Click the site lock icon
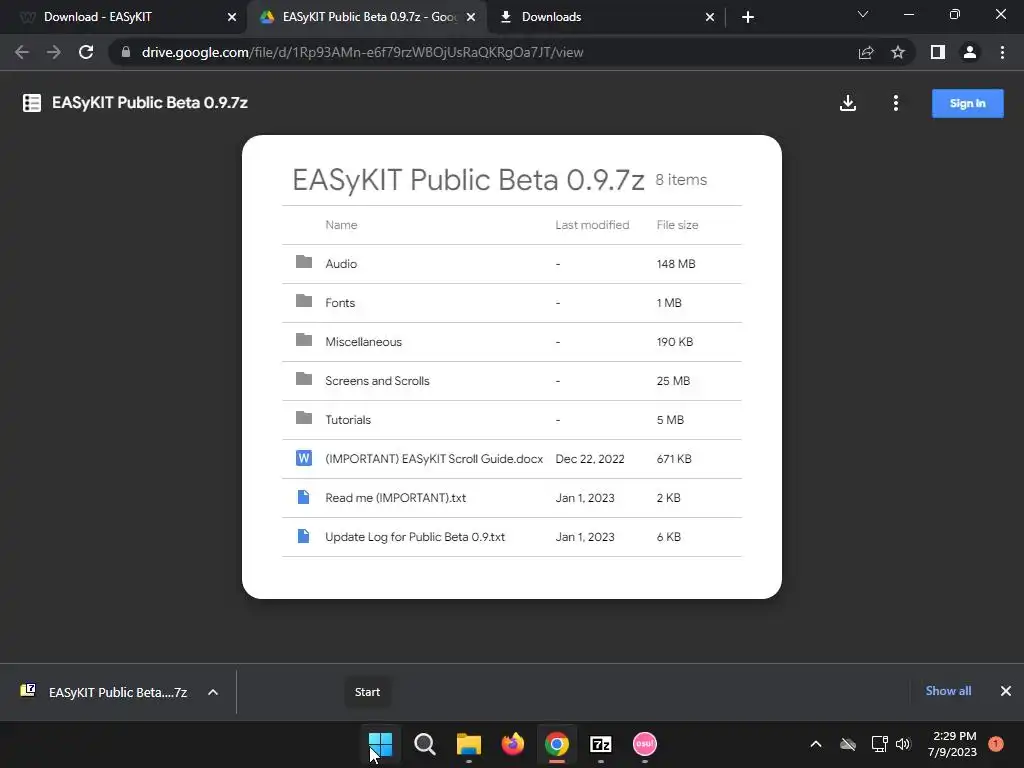The width and height of the screenshot is (1024, 768). pyautogui.click(x=126, y=52)
